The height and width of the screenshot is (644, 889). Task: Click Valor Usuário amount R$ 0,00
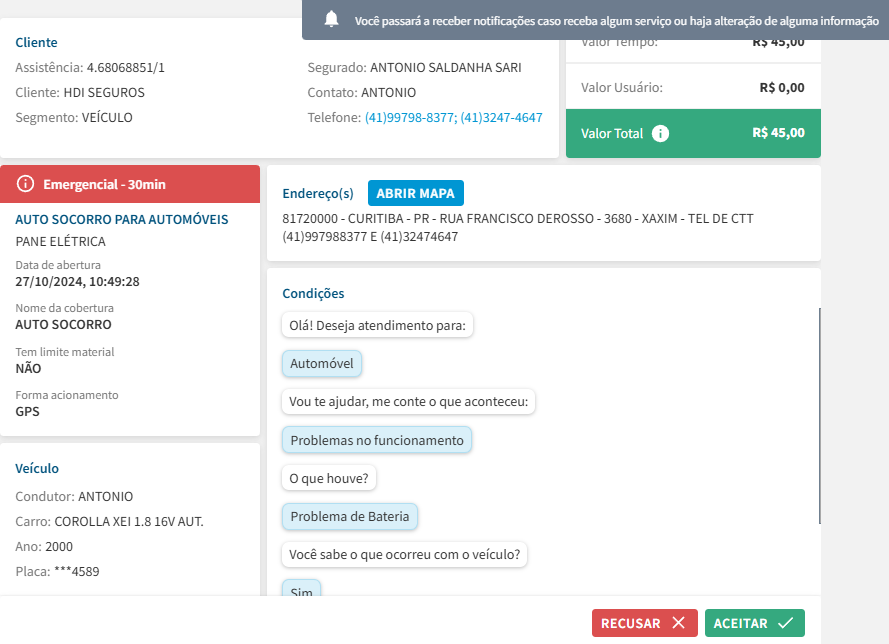coord(782,87)
